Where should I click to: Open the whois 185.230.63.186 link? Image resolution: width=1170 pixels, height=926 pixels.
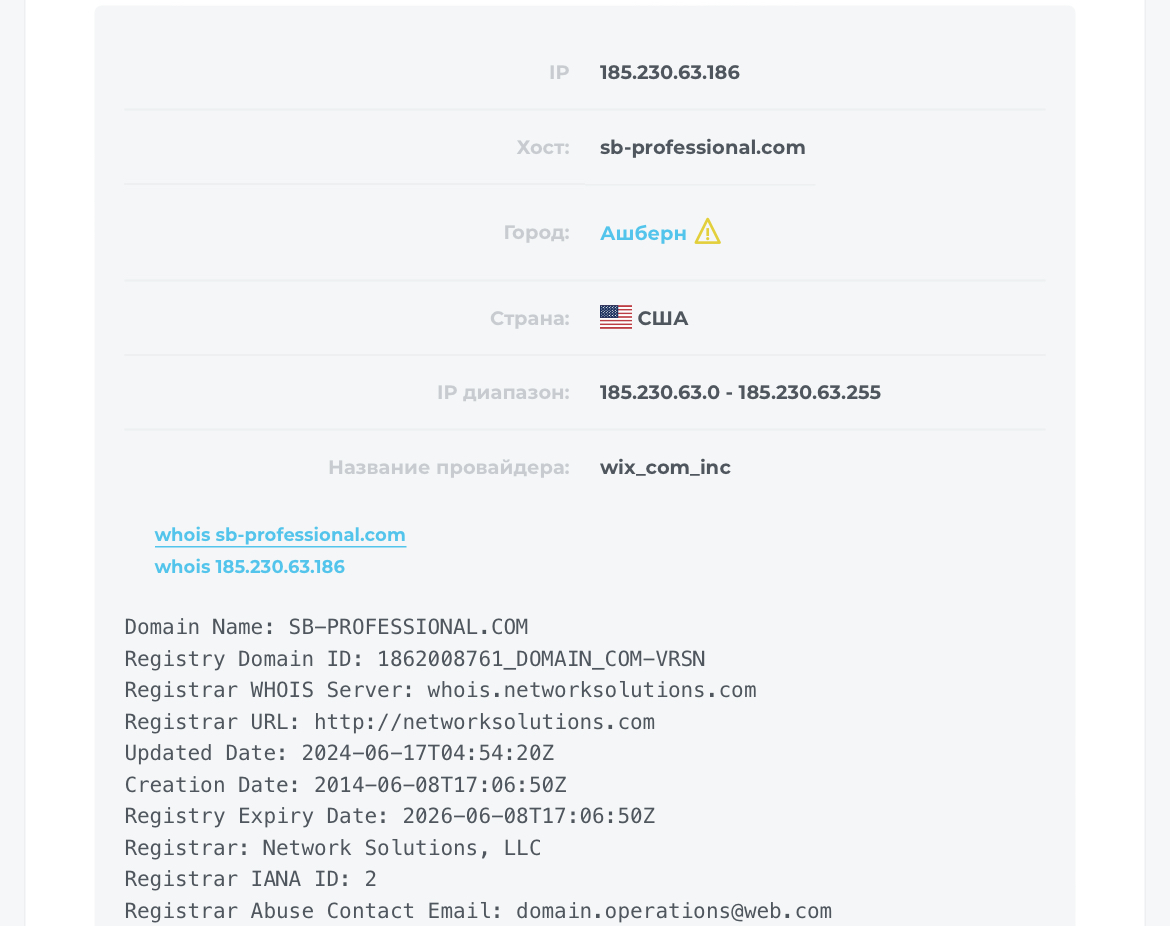click(249, 566)
